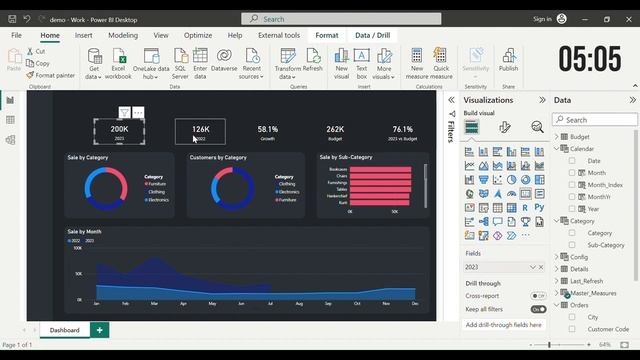Toggle the Cross-report drill through switch
The image size is (640, 360).
pyautogui.click(x=538, y=296)
